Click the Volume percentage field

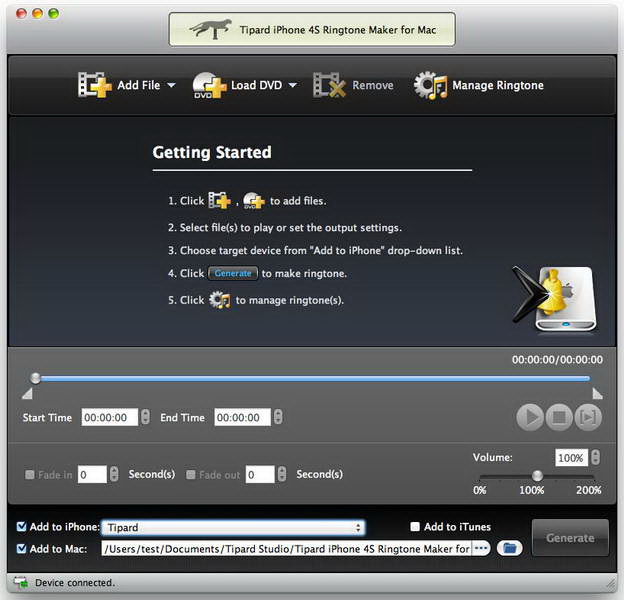pos(571,458)
